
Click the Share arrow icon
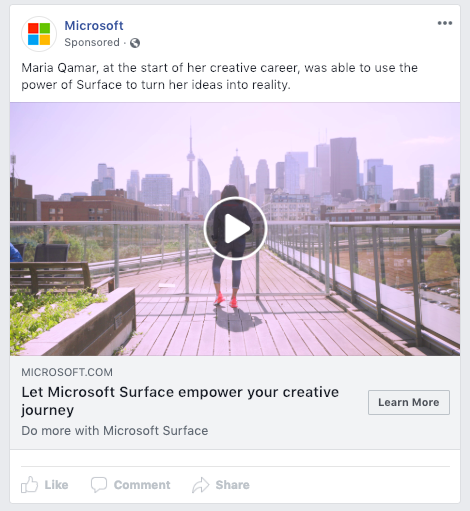point(200,485)
